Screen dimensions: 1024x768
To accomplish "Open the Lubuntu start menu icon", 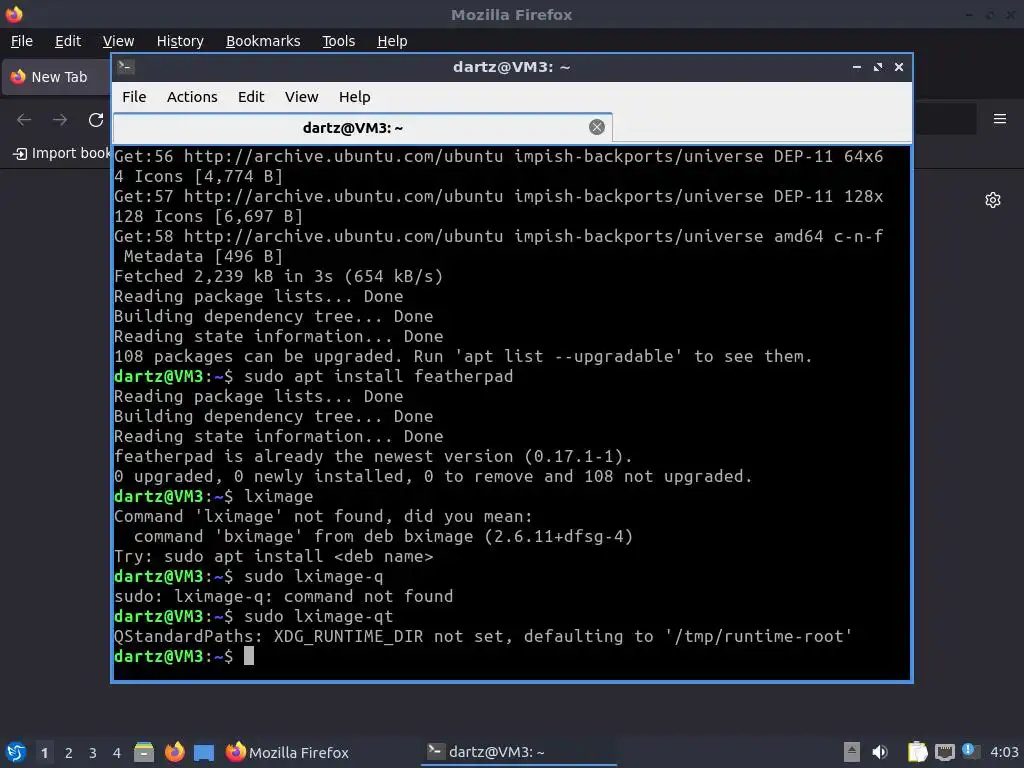I will point(15,752).
